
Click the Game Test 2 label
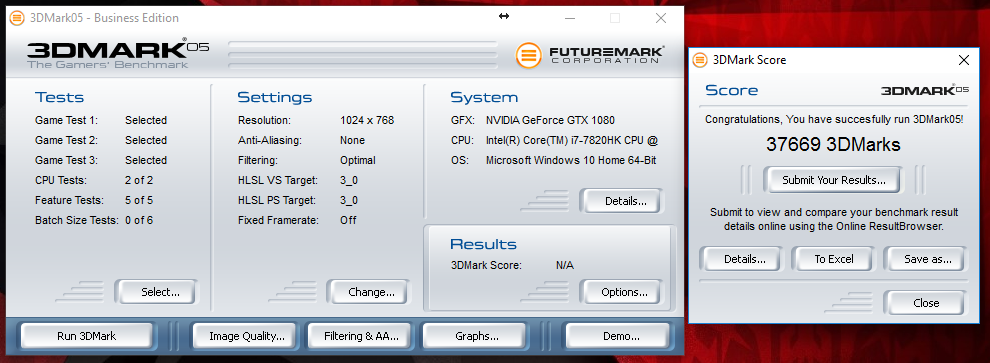(67, 140)
